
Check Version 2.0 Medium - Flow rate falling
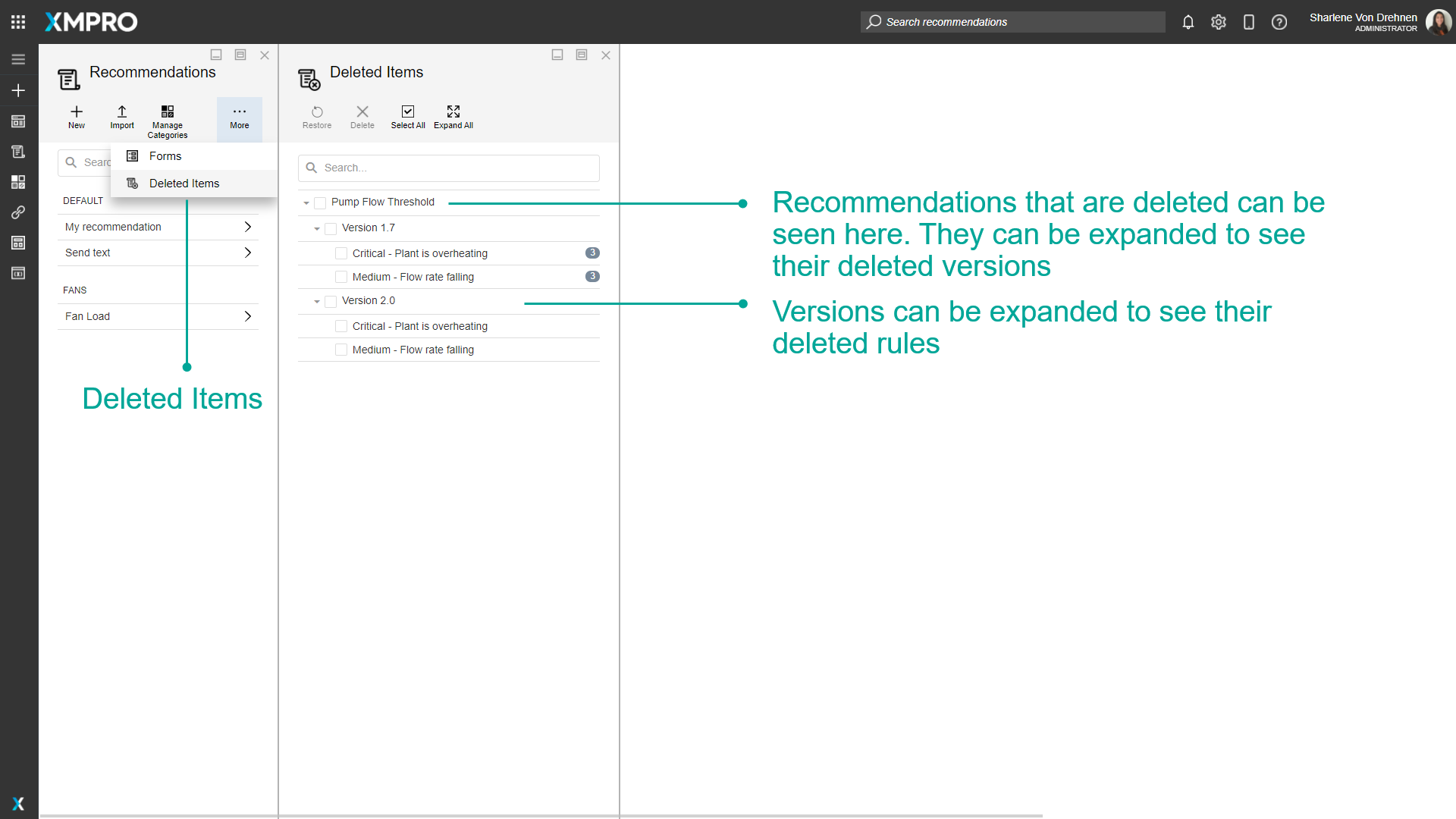tap(341, 350)
